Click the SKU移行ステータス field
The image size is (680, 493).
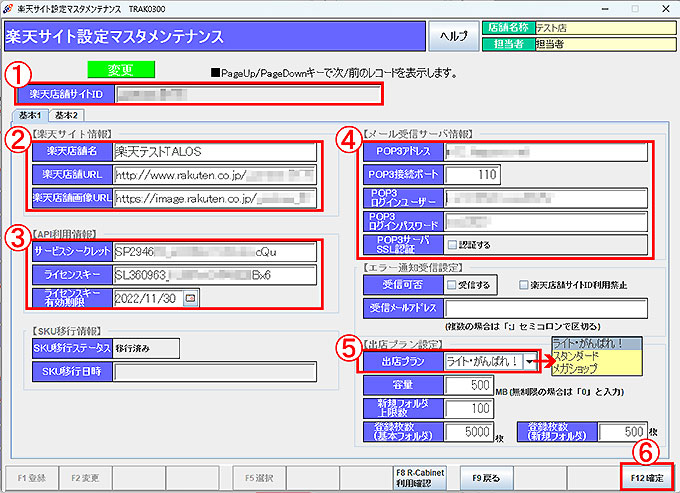click(146, 349)
